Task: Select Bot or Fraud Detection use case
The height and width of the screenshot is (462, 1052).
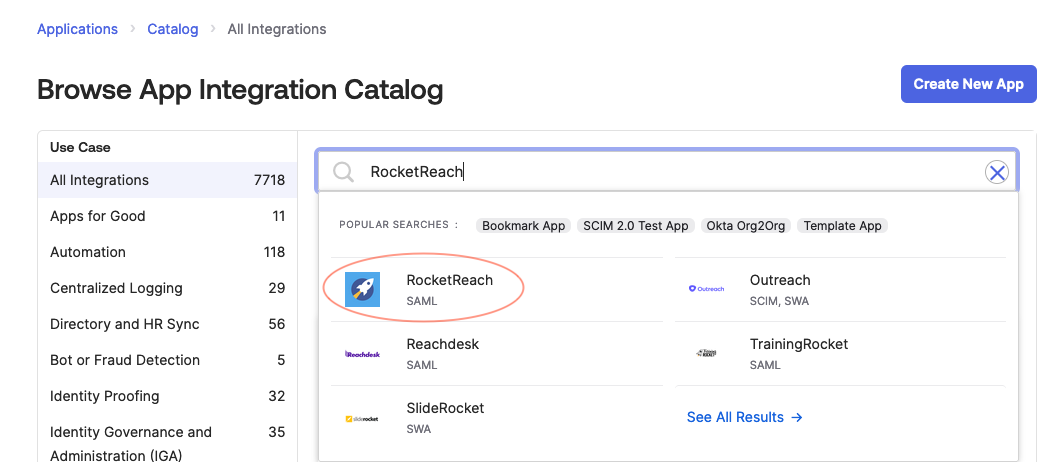Action: pyautogui.click(x=168, y=360)
